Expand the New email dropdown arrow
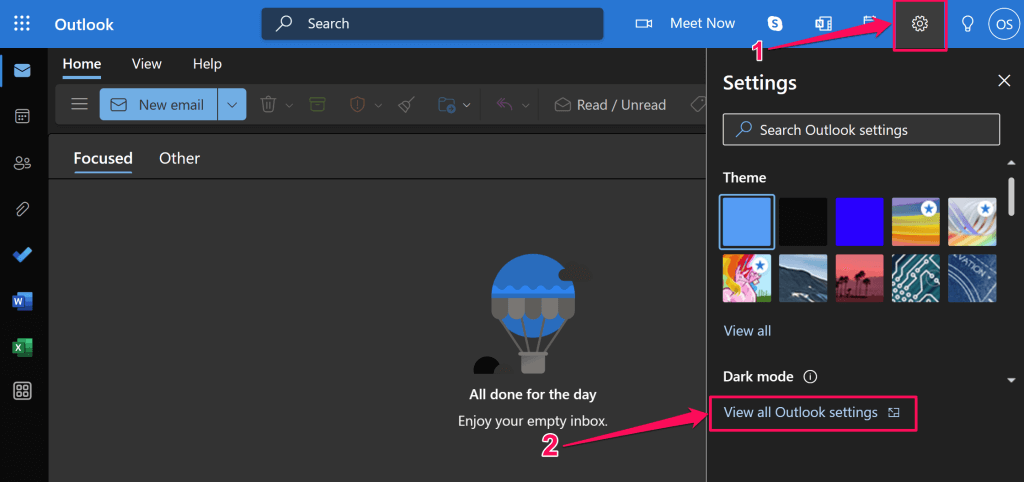 coord(232,104)
